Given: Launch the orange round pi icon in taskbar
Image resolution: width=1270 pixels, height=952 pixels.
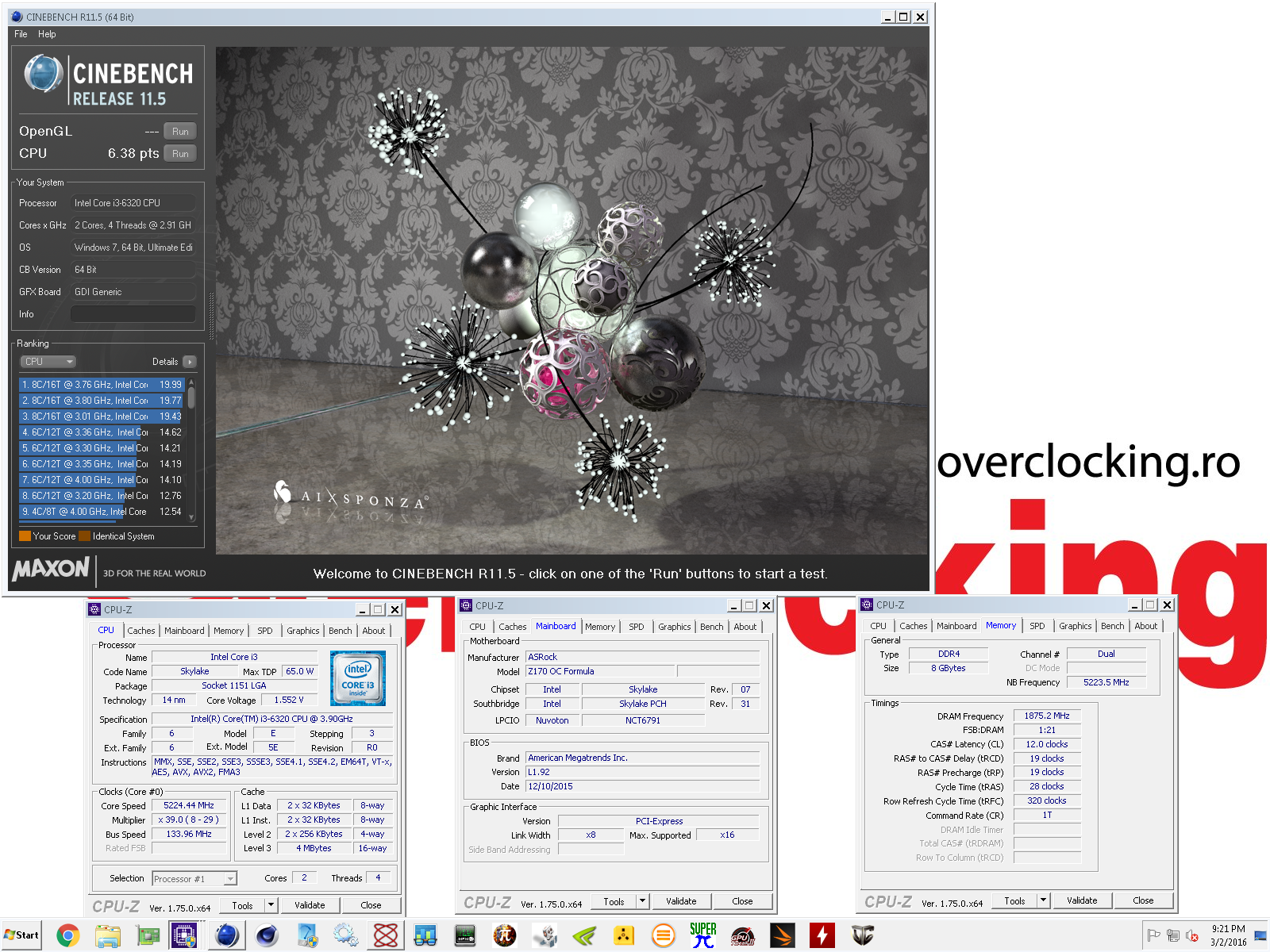Looking at the screenshot, I should point(505,936).
